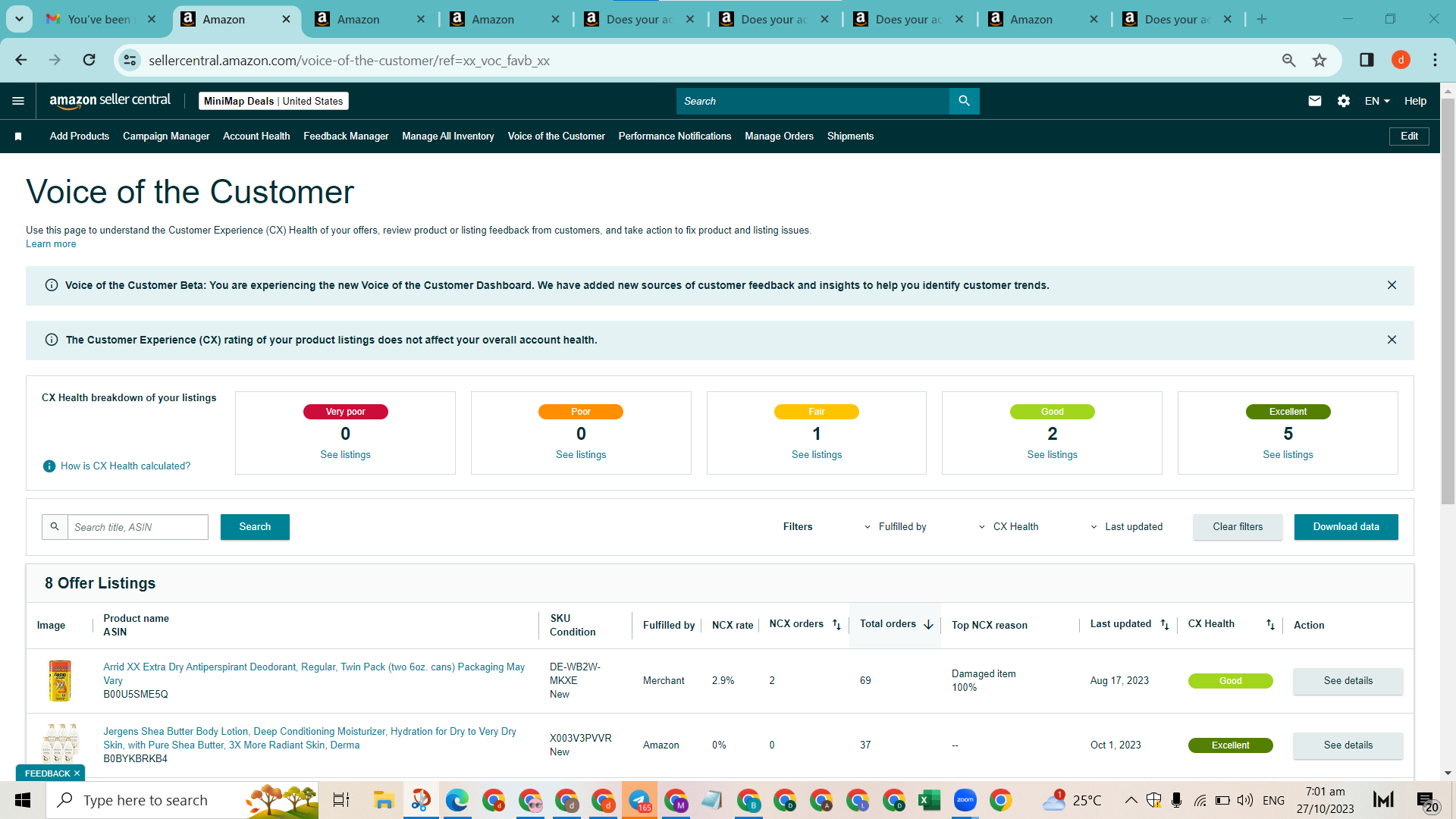
Task: Open Performance Notifications
Action: coord(675,136)
